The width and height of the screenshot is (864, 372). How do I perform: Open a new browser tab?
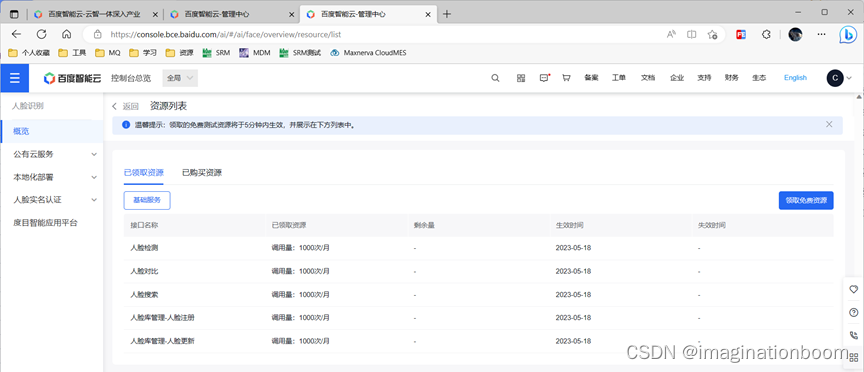(x=447, y=14)
